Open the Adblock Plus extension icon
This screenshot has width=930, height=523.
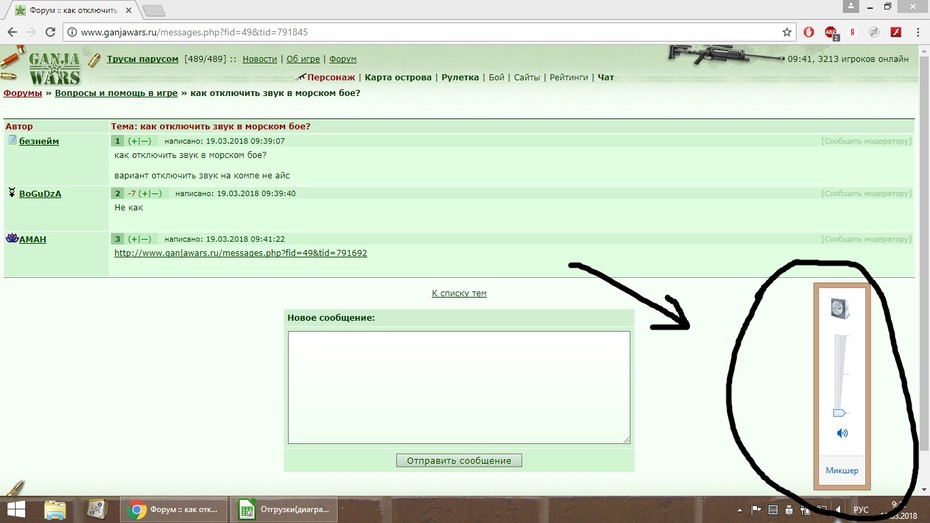[830, 33]
